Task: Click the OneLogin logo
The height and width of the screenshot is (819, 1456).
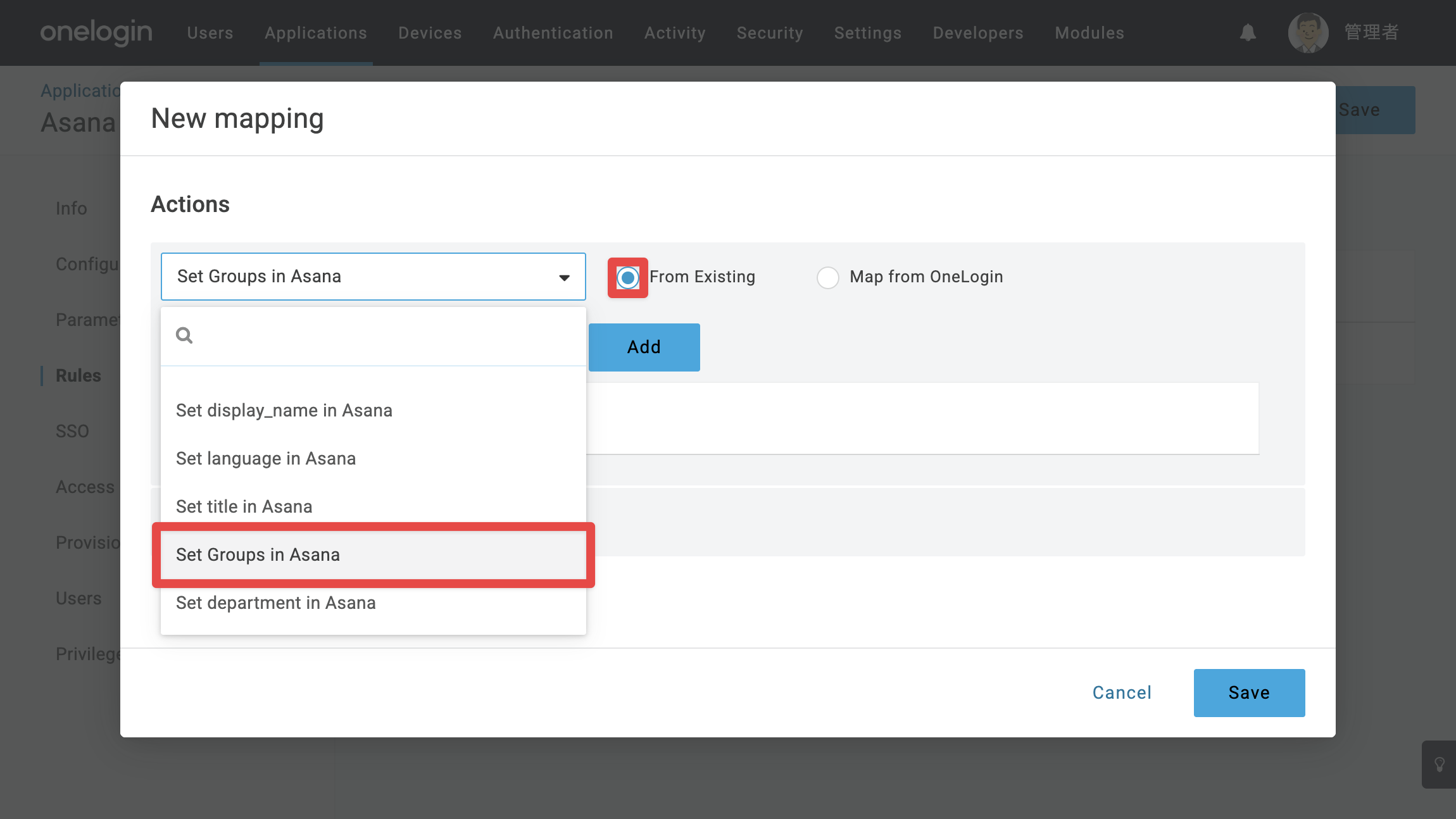Action: click(x=96, y=32)
